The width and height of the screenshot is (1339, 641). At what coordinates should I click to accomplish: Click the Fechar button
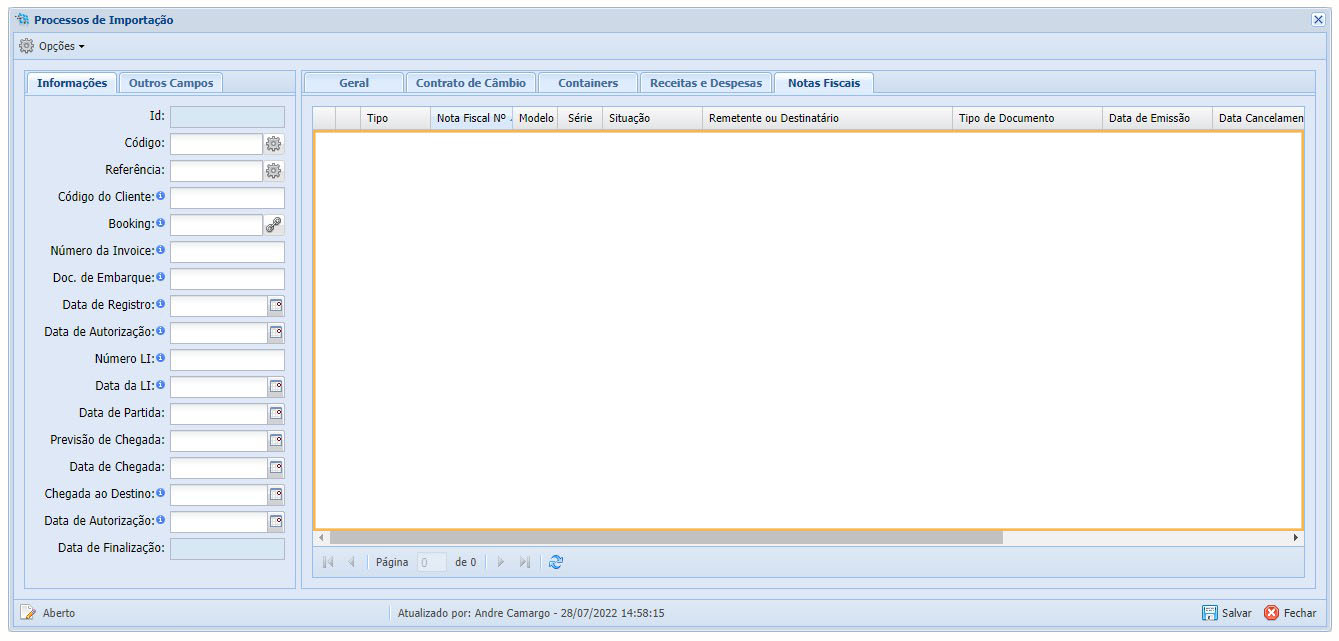pos(1290,613)
